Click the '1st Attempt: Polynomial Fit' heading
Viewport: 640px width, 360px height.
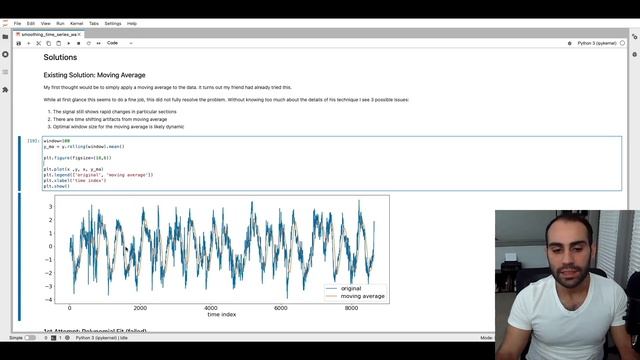[x=95, y=331]
